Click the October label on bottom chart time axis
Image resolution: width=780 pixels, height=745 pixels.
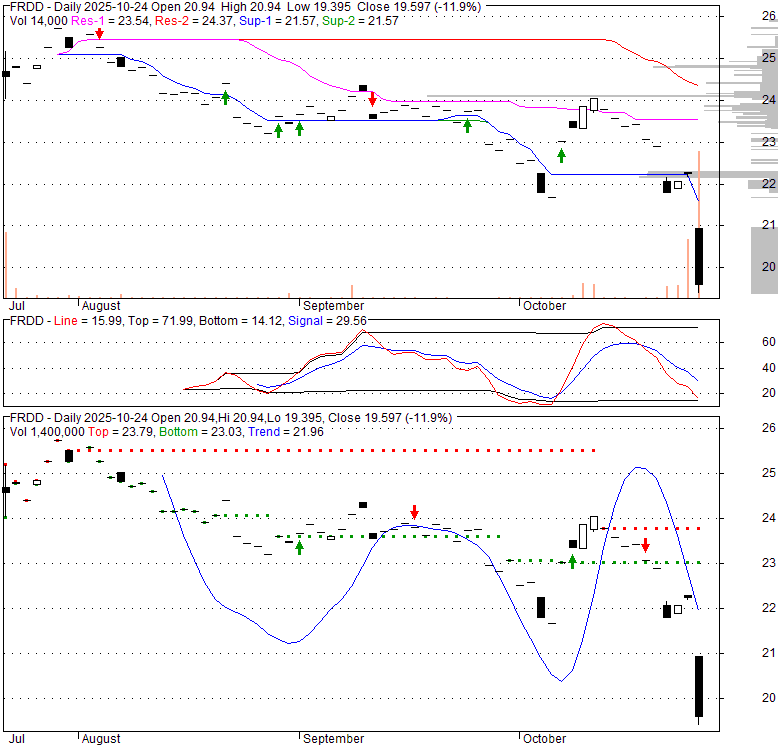(x=543, y=739)
